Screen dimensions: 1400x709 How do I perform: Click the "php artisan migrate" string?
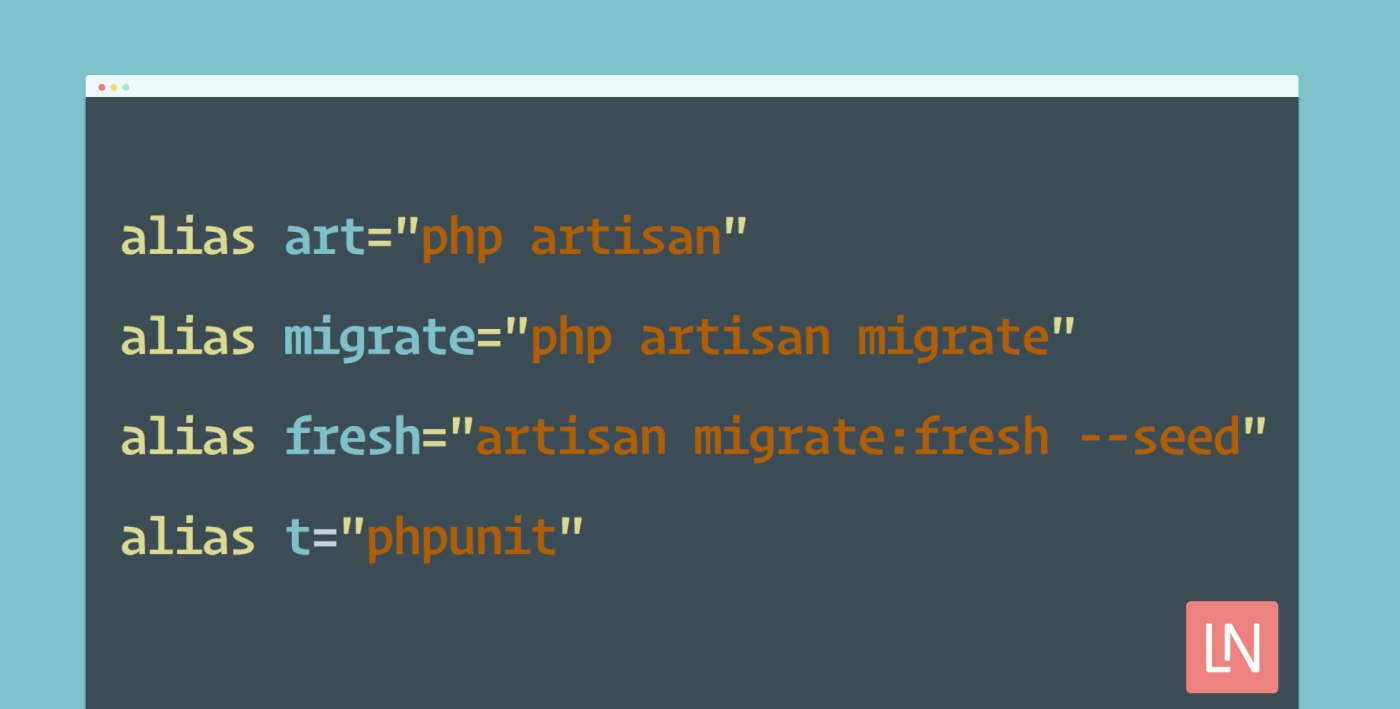790,342
